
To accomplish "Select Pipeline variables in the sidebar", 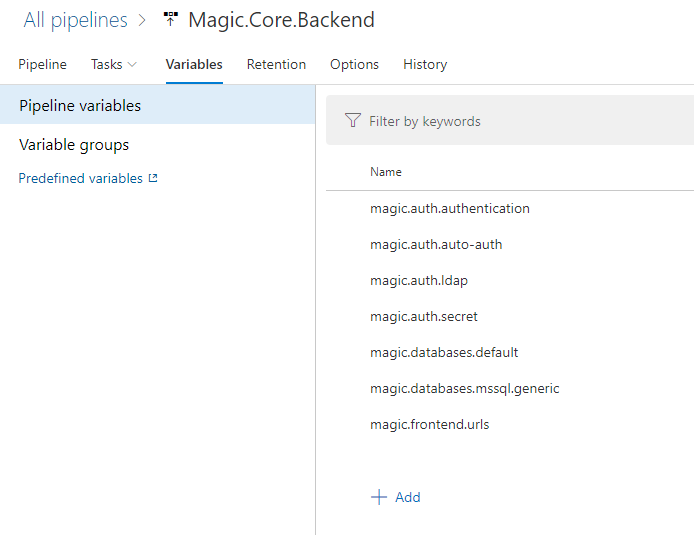I will 80,105.
